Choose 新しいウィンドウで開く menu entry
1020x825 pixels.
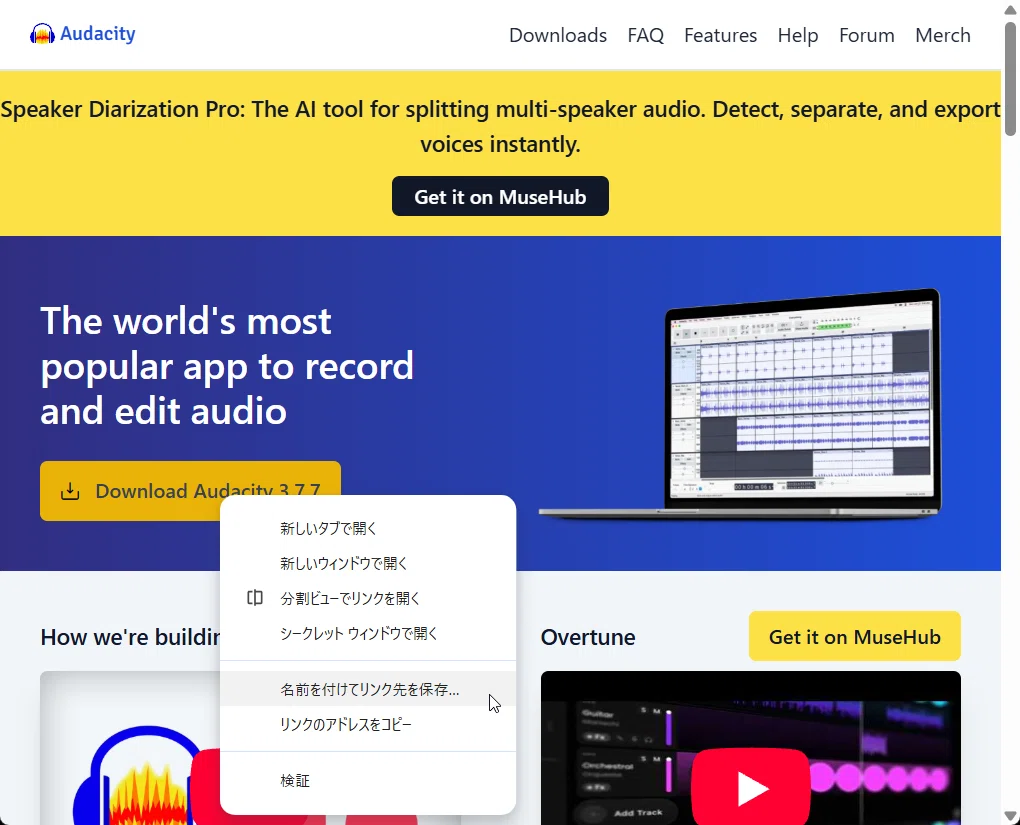click(x=368, y=563)
